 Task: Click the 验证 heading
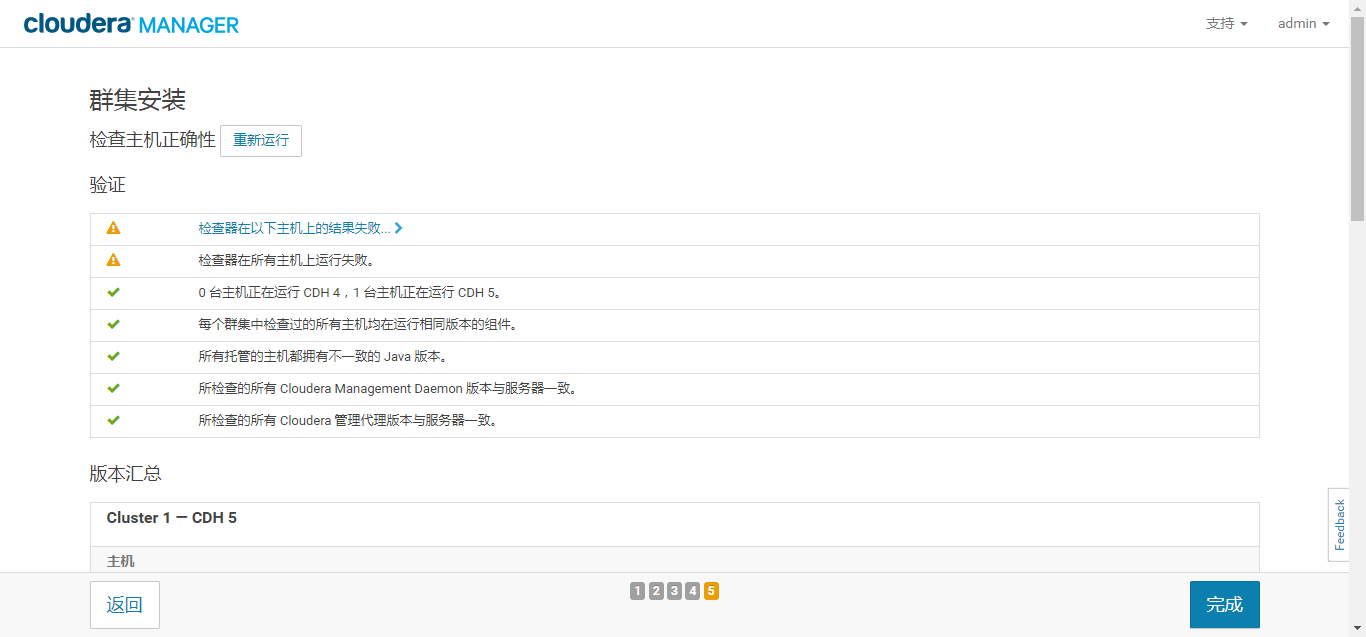point(108,185)
